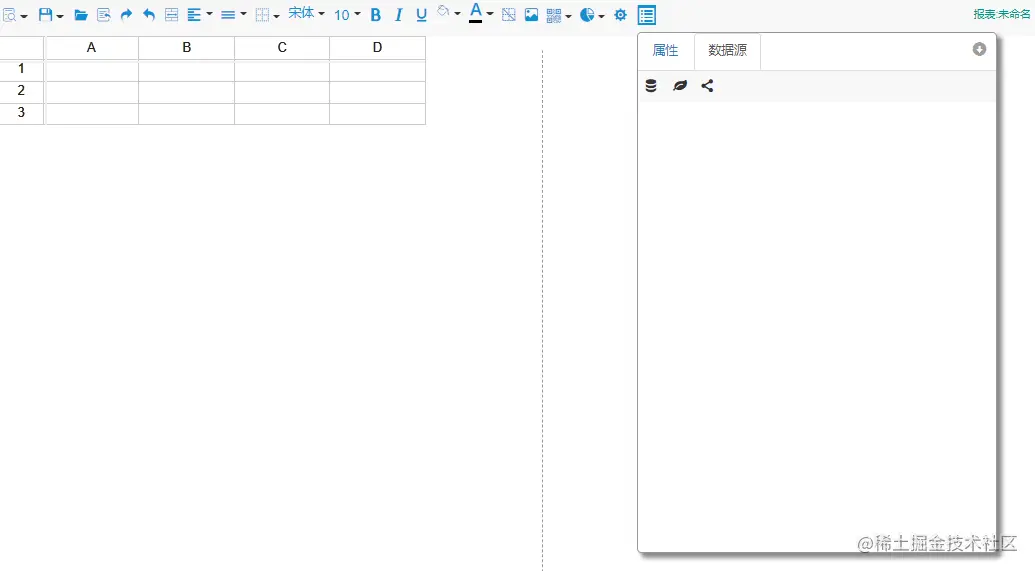Switch to the 数据源 tab
The height and width of the screenshot is (571, 1035).
[x=727, y=50]
